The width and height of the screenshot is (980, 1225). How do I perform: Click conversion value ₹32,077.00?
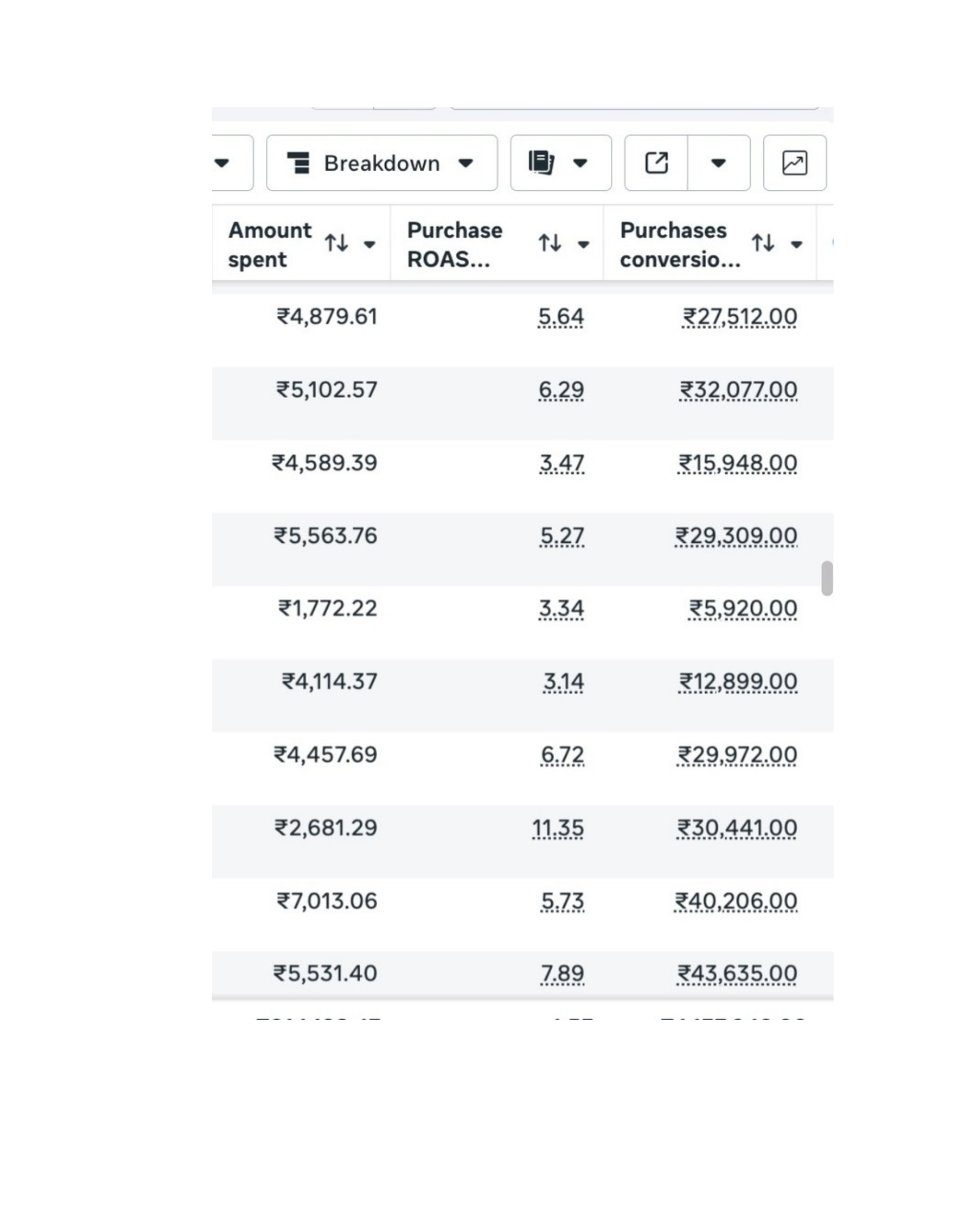pos(738,390)
